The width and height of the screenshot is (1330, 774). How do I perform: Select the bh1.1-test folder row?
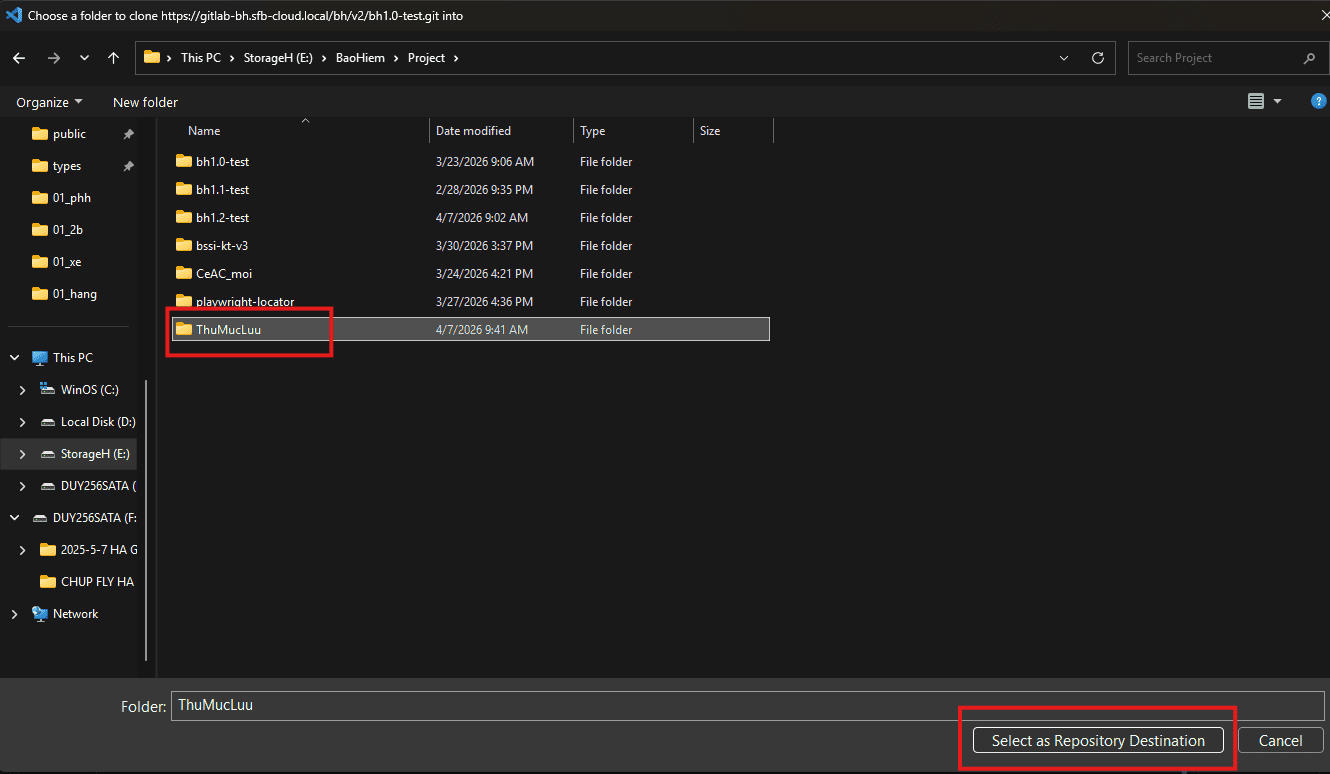click(x=471, y=189)
